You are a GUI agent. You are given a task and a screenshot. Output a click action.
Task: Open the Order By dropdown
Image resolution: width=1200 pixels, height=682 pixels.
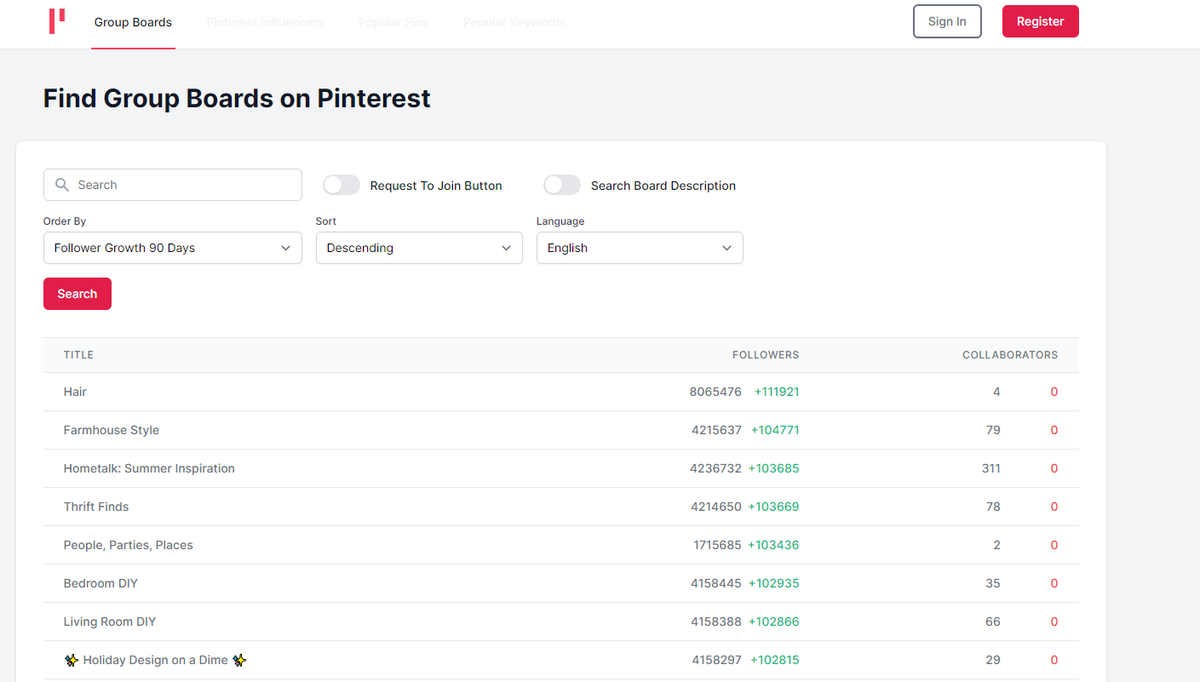coord(172,247)
